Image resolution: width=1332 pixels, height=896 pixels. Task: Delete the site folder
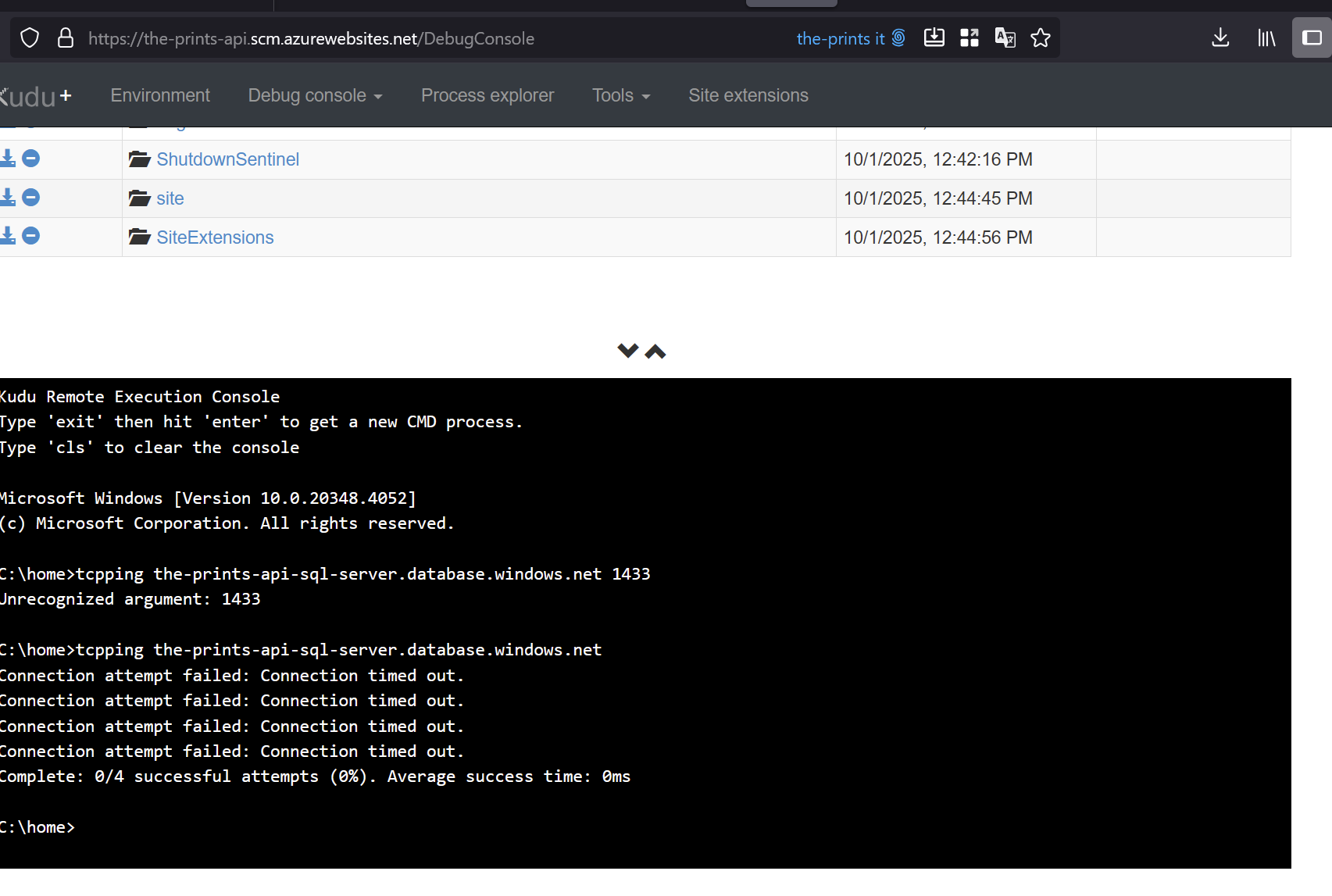tap(30, 197)
